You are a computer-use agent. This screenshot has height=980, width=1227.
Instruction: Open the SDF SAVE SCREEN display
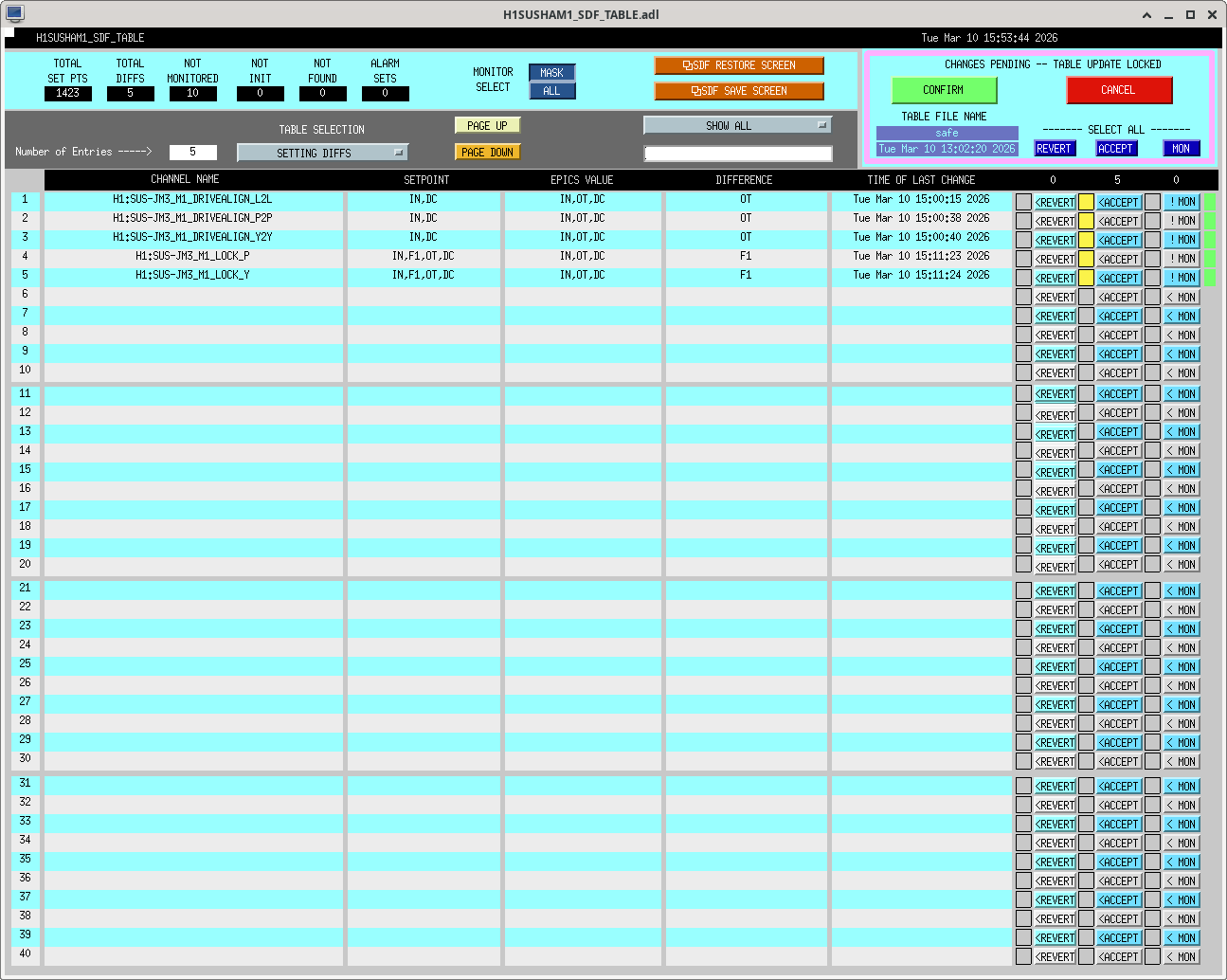tap(739, 91)
